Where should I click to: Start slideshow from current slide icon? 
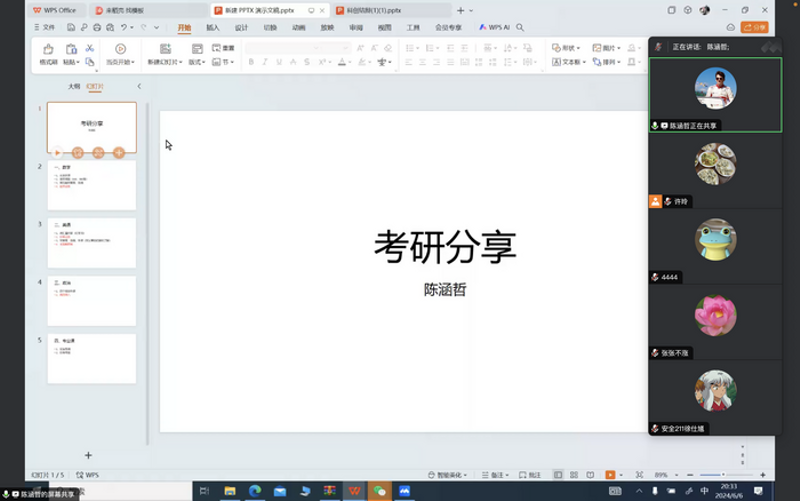[120, 49]
